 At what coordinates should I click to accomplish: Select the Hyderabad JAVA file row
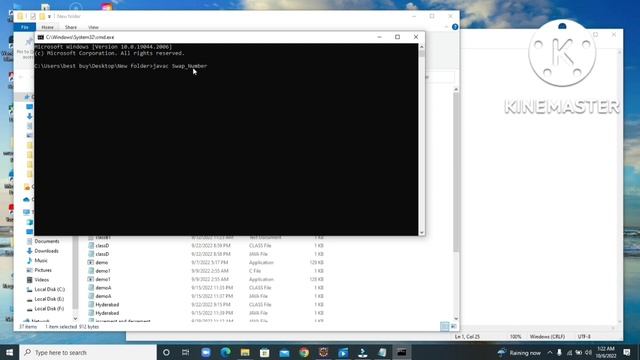point(206,313)
